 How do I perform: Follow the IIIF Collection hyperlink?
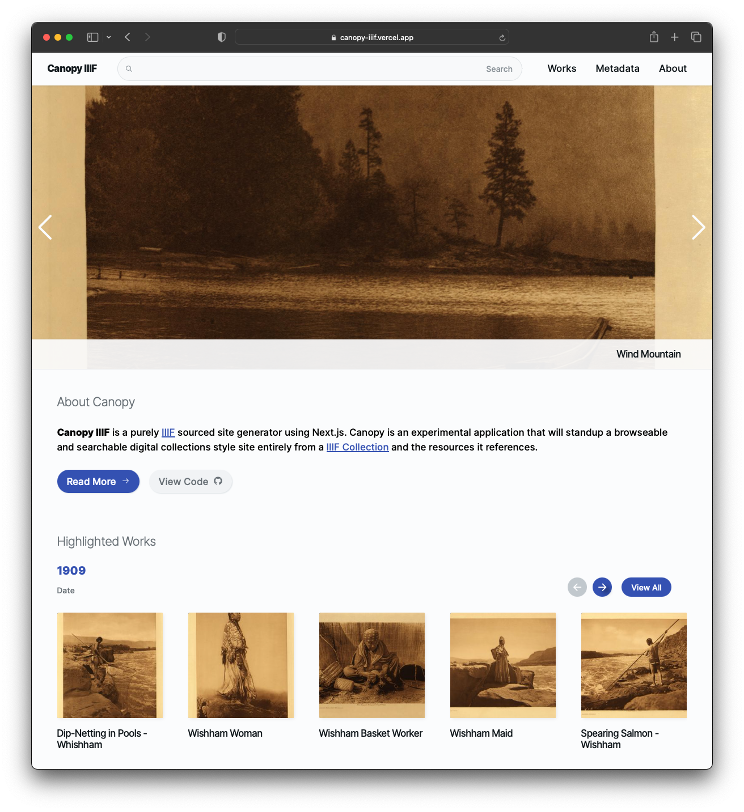point(357,447)
